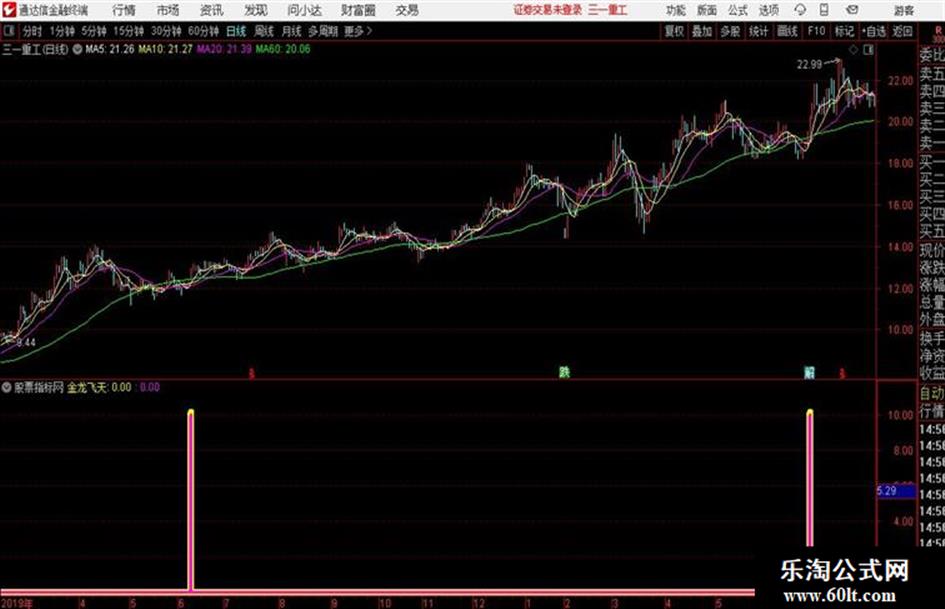Open the 版面 menu
Image resolution: width=945 pixels, height=609 pixels.
(x=707, y=10)
